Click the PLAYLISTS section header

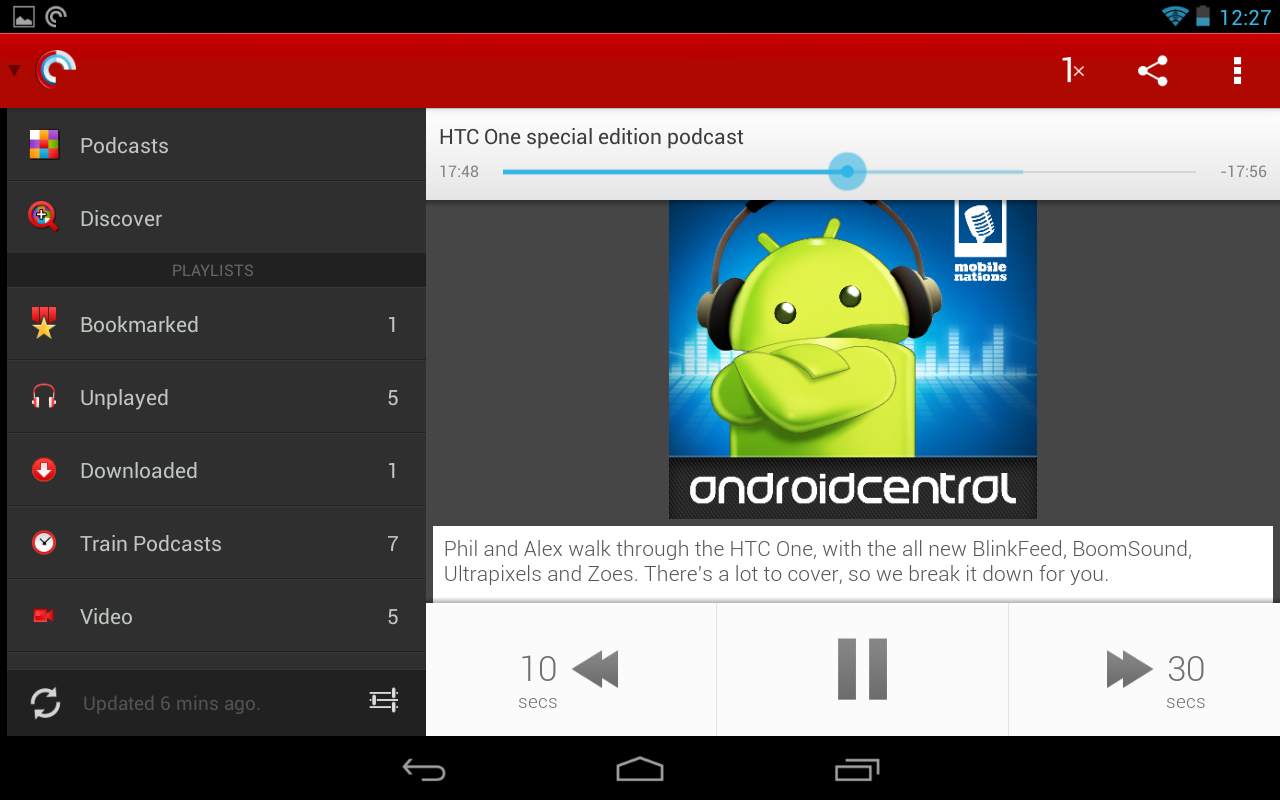pyautogui.click(x=213, y=271)
